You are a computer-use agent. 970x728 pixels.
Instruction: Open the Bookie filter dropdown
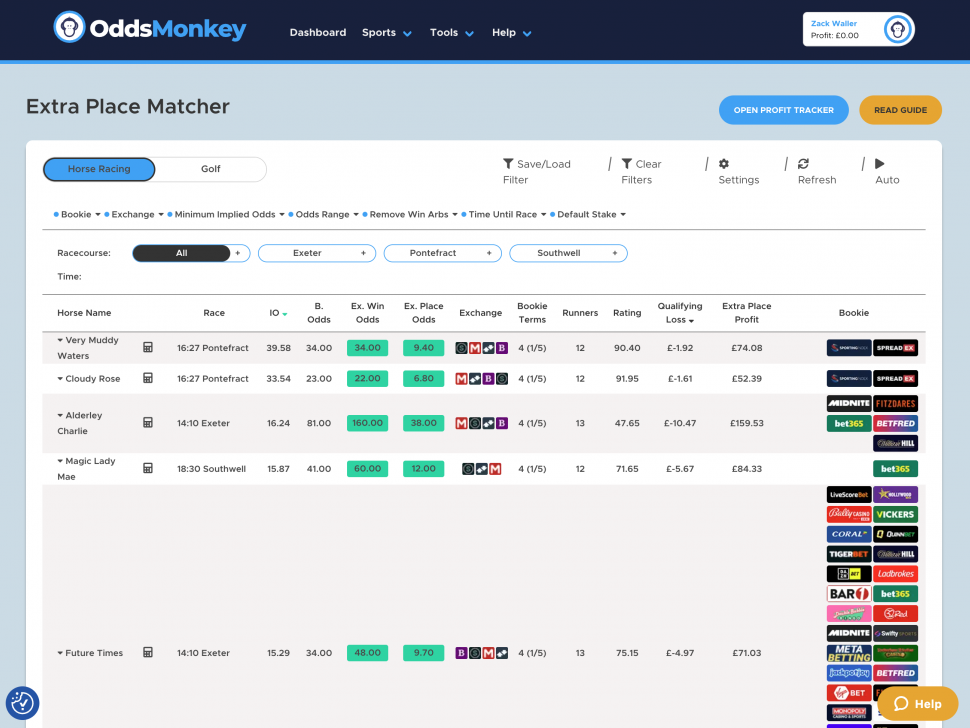click(77, 215)
